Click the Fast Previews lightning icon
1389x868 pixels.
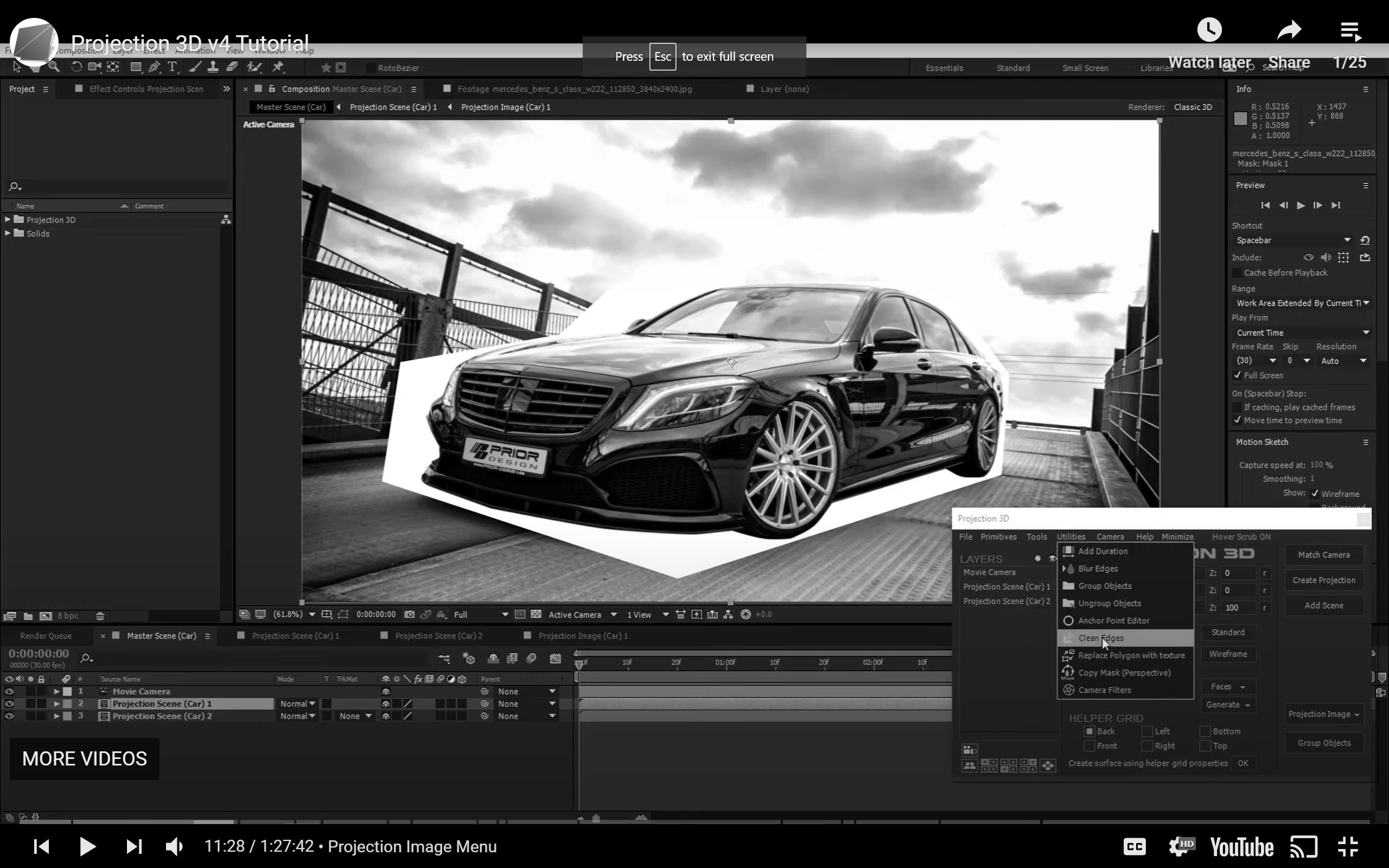click(696, 614)
